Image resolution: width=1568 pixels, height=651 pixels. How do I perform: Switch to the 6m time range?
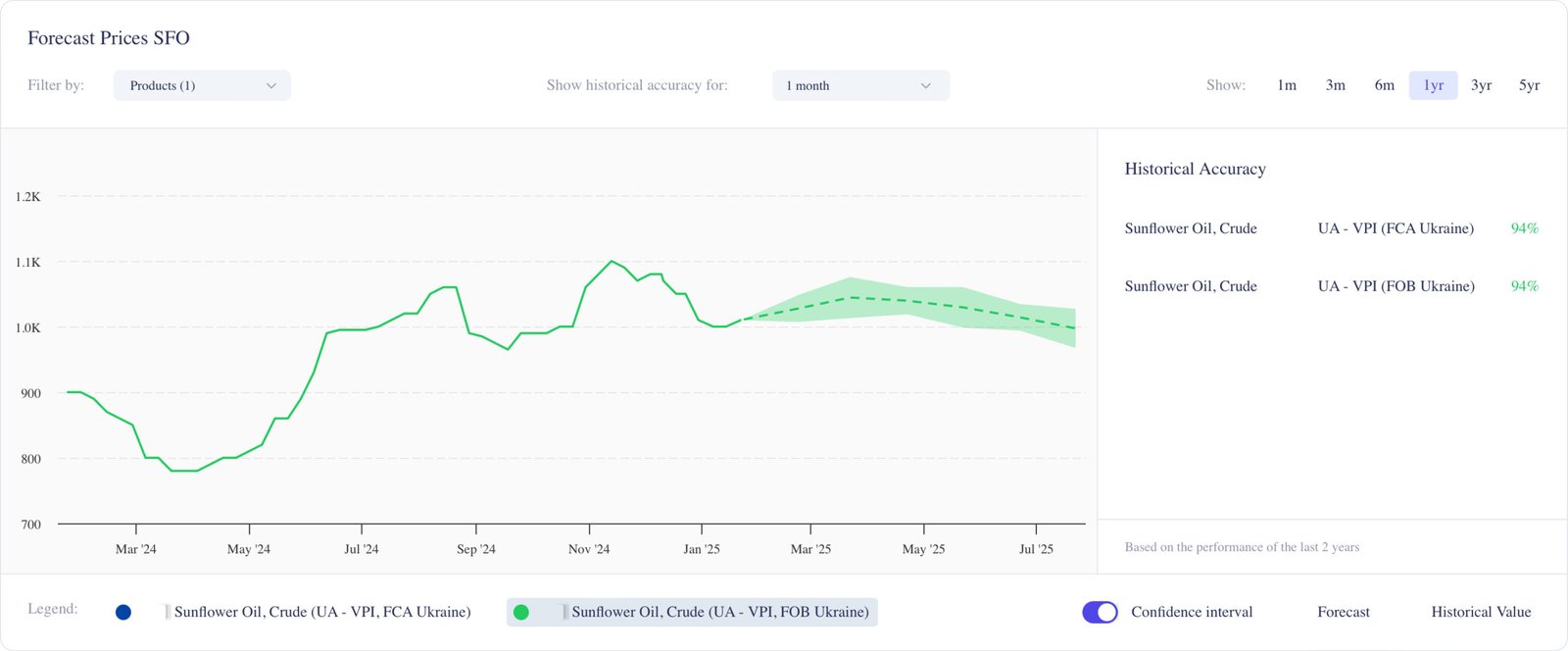pyautogui.click(x=1384, y=85)
